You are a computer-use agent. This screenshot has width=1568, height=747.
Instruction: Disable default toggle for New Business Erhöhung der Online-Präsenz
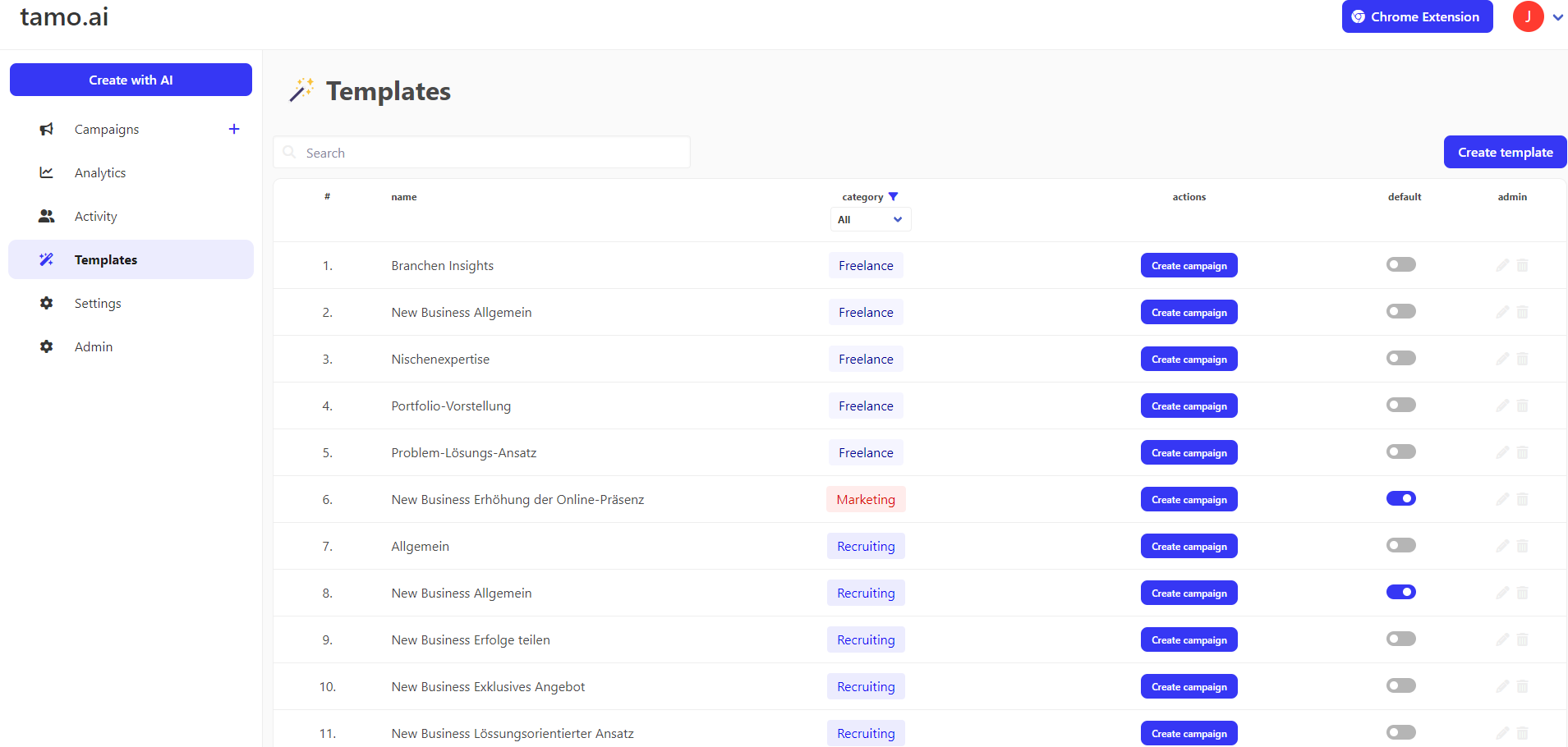(1400, 498)
